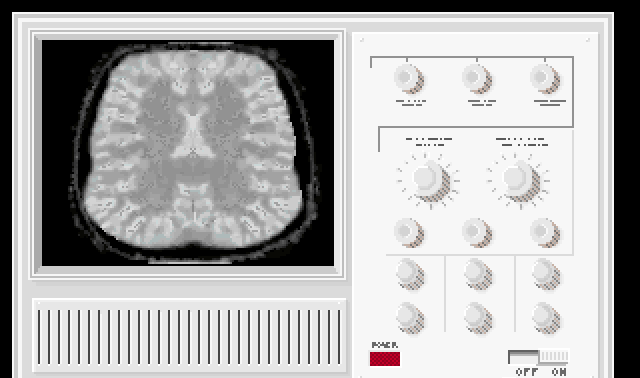Click the upper knob in the left bottom column
The width and height of the screenshot is (640, 378).
click(x=411, y=274)
